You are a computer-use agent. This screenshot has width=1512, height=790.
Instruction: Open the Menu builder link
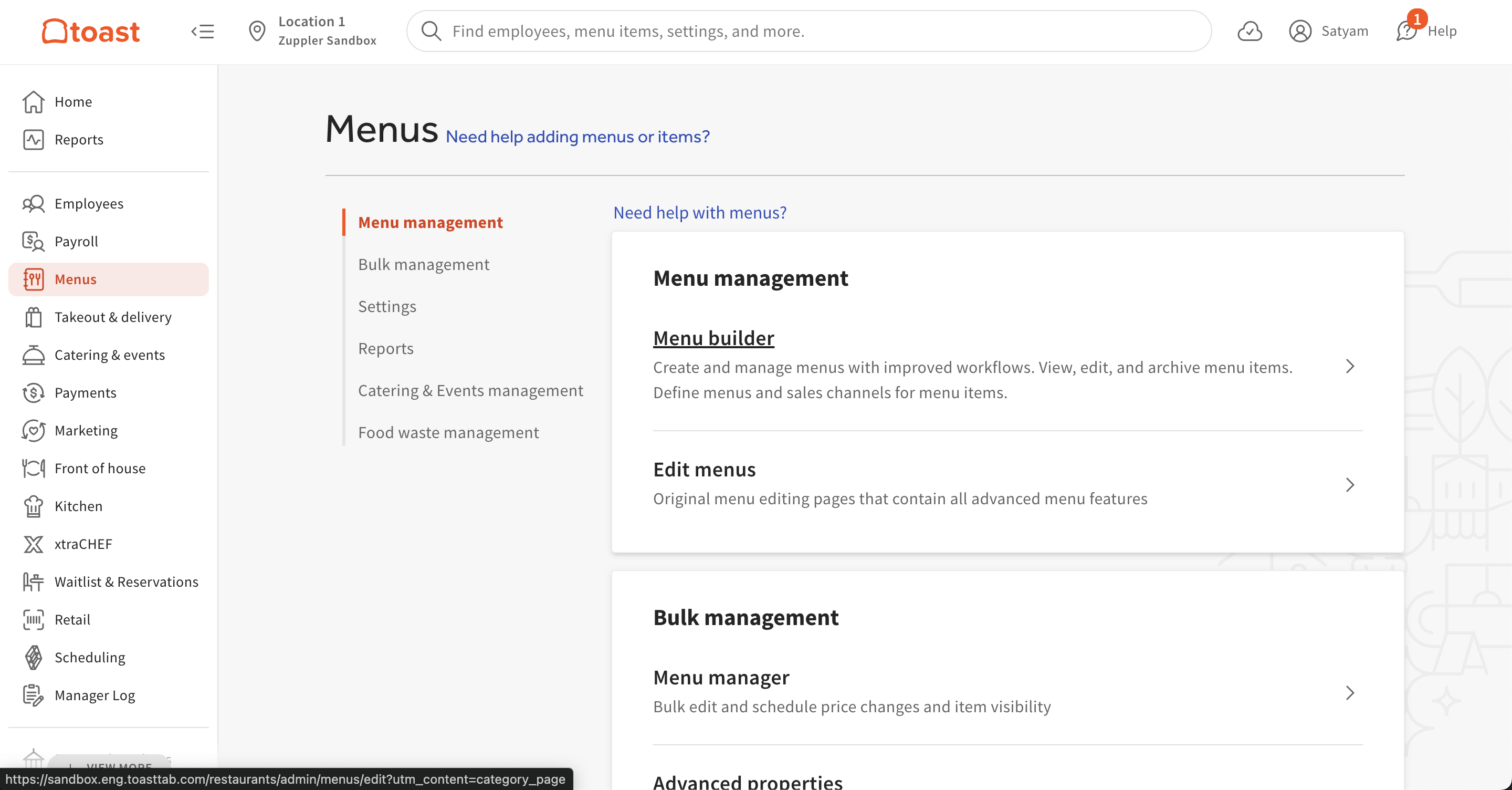click(713, 338)
